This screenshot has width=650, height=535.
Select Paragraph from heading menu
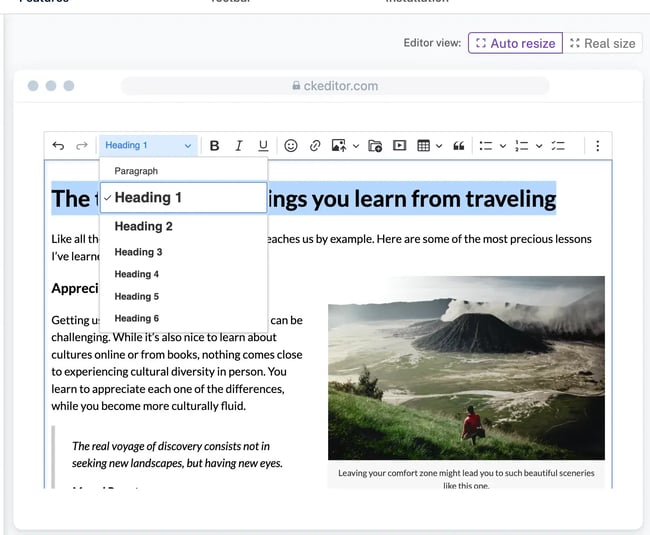tap(184, 171)
